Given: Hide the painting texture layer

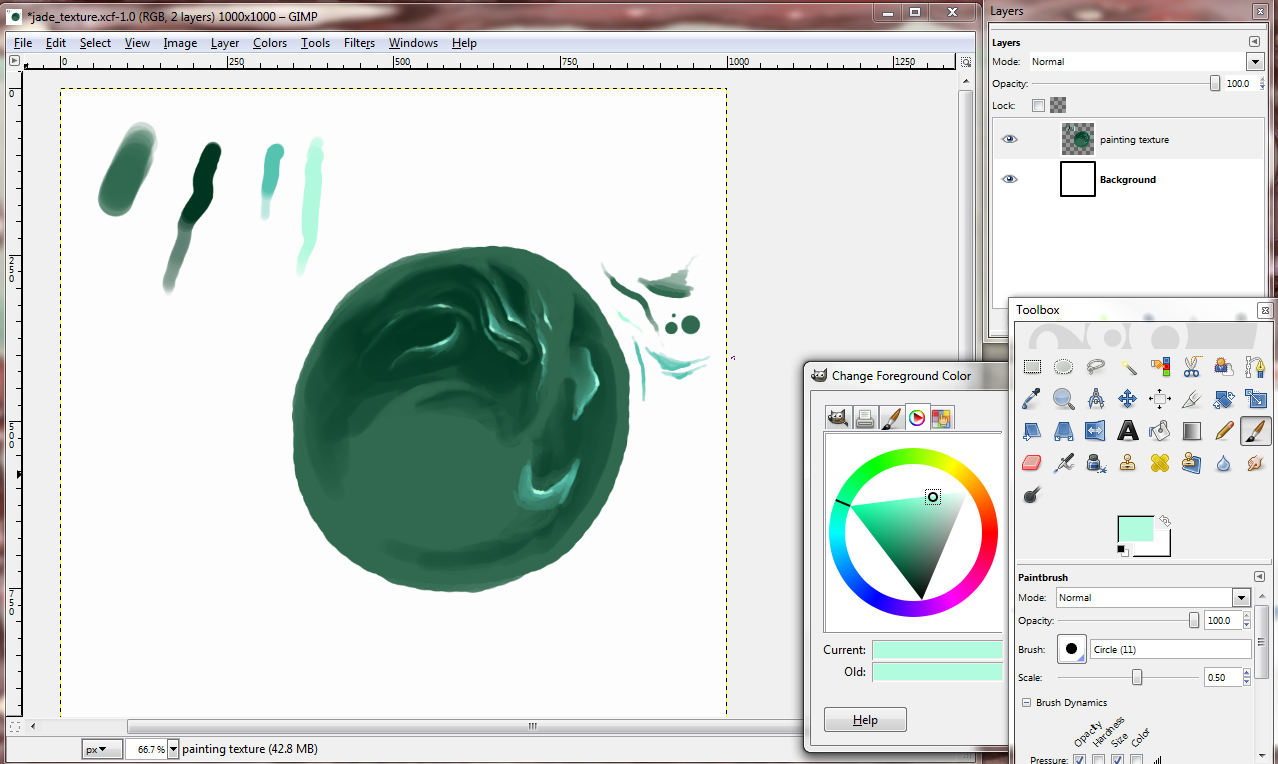Looking at the screenshot, I should click(1009, 140).
